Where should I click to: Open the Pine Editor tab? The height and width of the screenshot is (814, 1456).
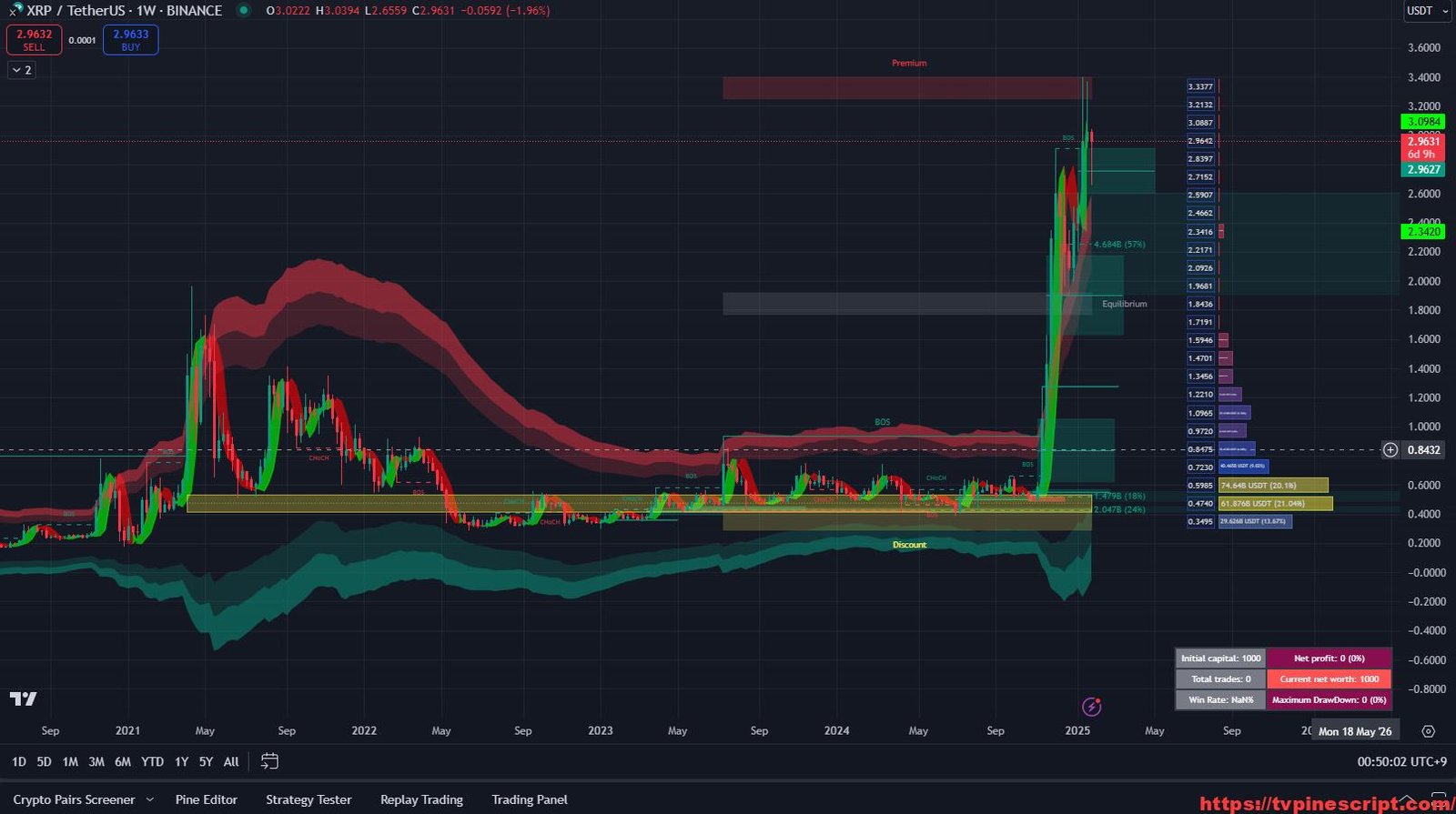pos(206,799)
